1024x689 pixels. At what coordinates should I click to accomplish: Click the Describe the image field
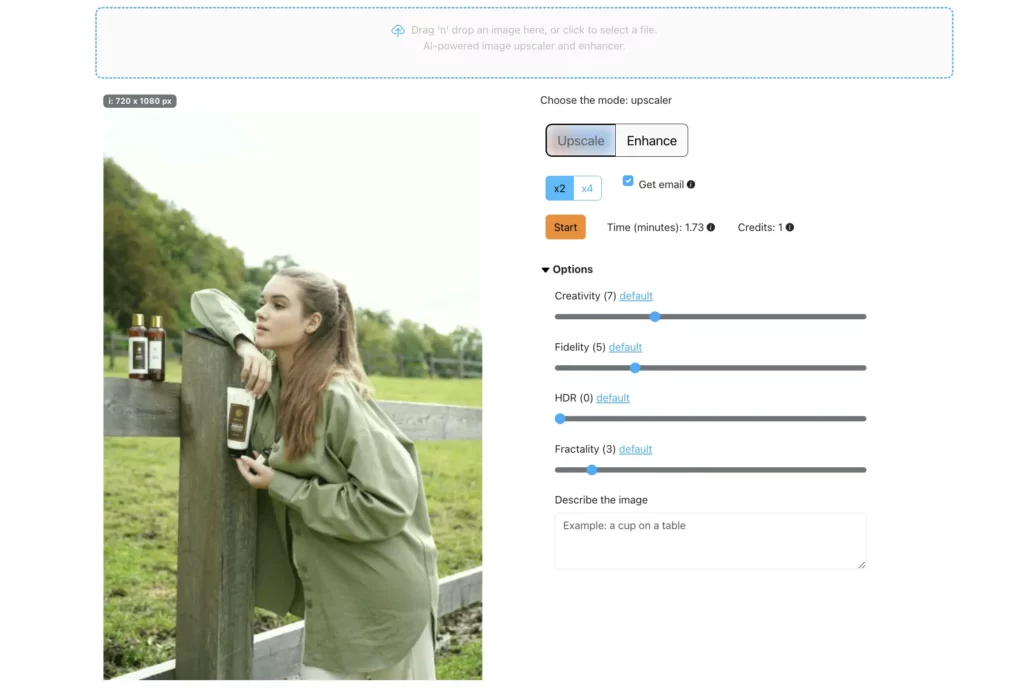pos(710,540)
